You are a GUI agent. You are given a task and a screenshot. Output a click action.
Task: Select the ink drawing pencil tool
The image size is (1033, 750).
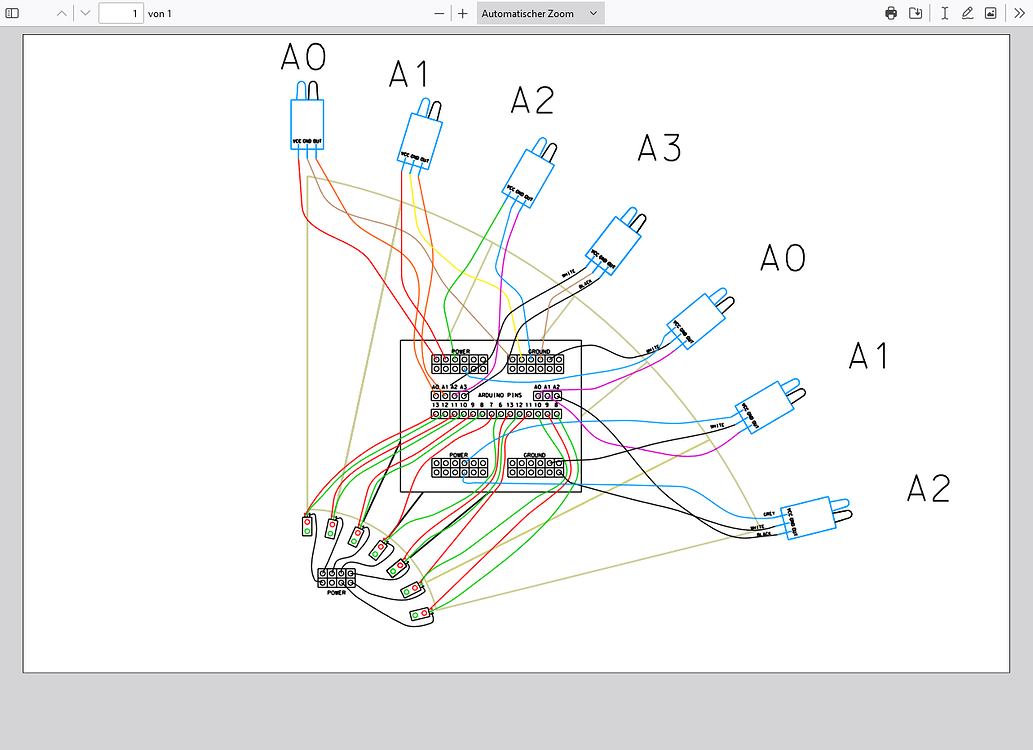tap(967, 13)
